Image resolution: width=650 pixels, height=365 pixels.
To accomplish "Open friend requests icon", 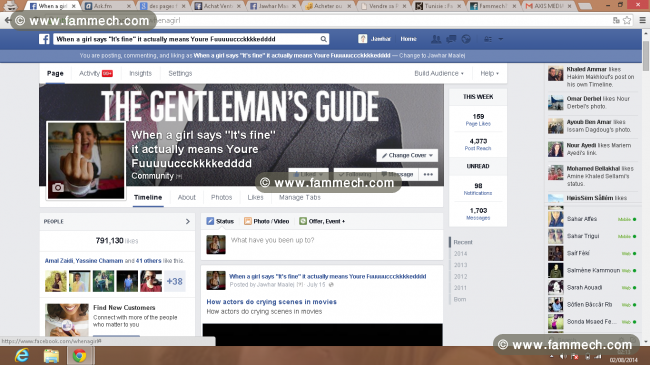I will coord(436,39).
